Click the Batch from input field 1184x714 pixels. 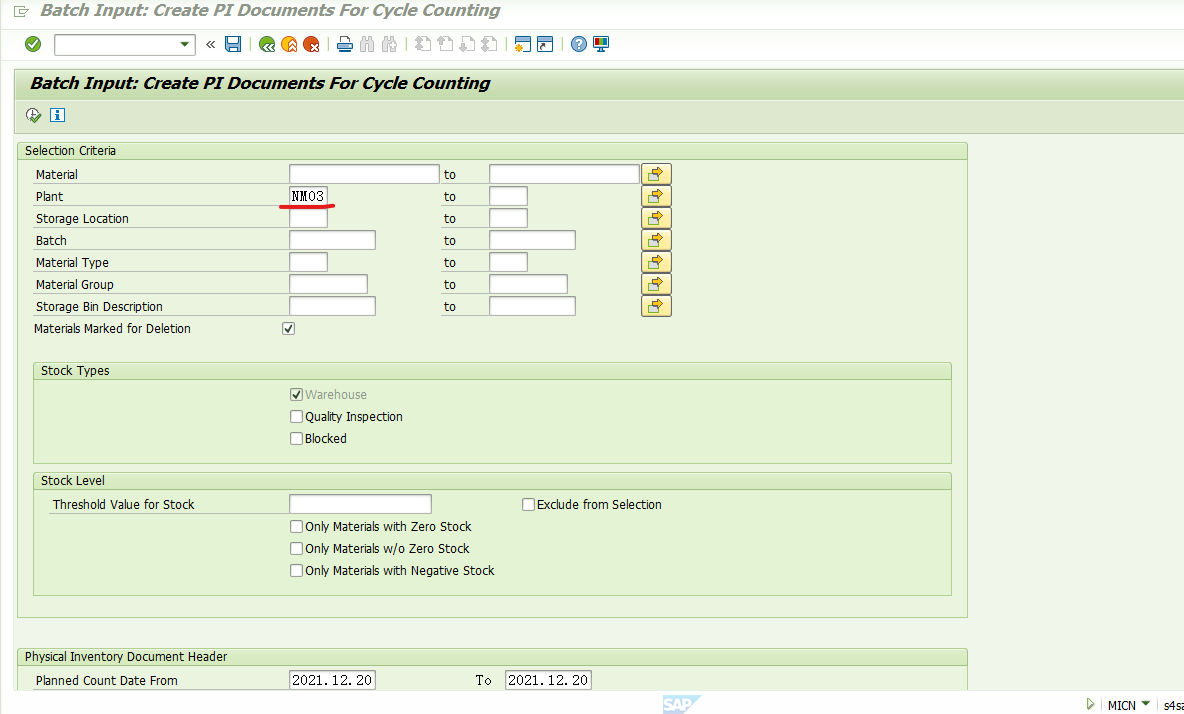click(332, 240)
